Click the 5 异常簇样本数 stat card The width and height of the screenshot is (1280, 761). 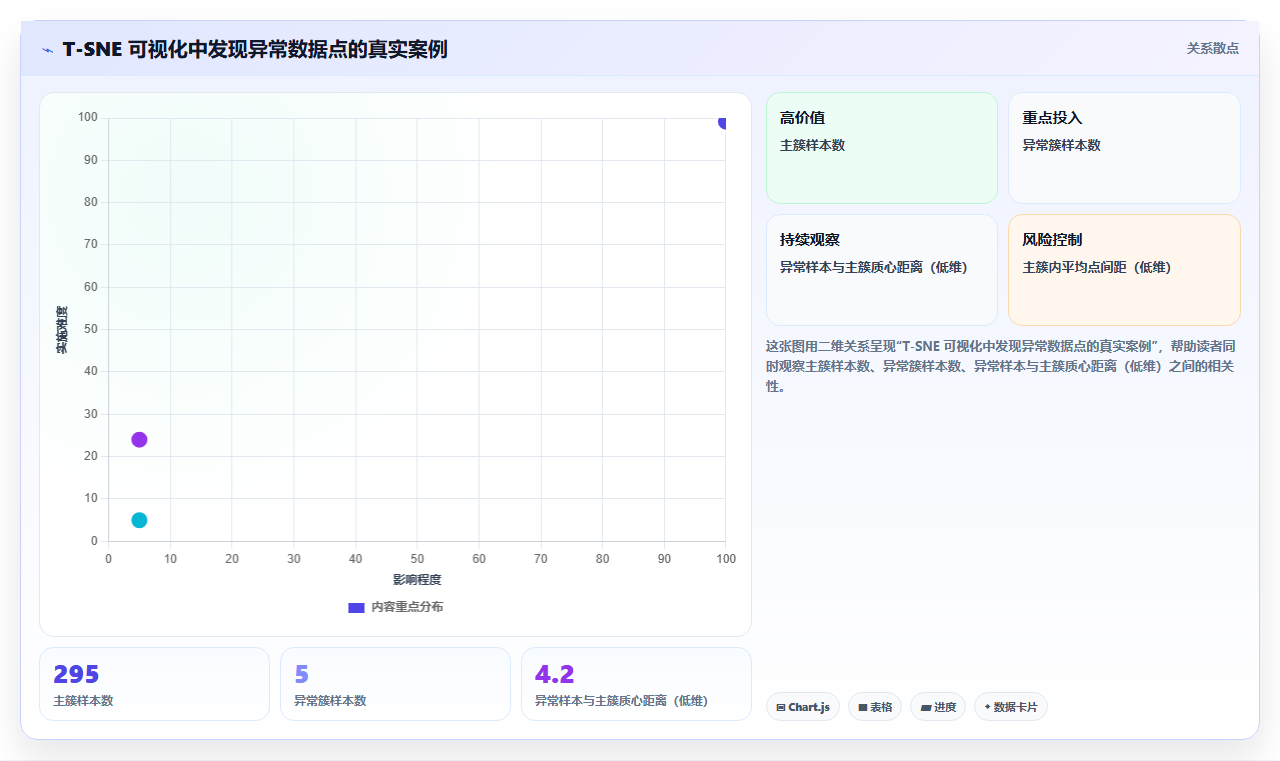click(395, 684)
